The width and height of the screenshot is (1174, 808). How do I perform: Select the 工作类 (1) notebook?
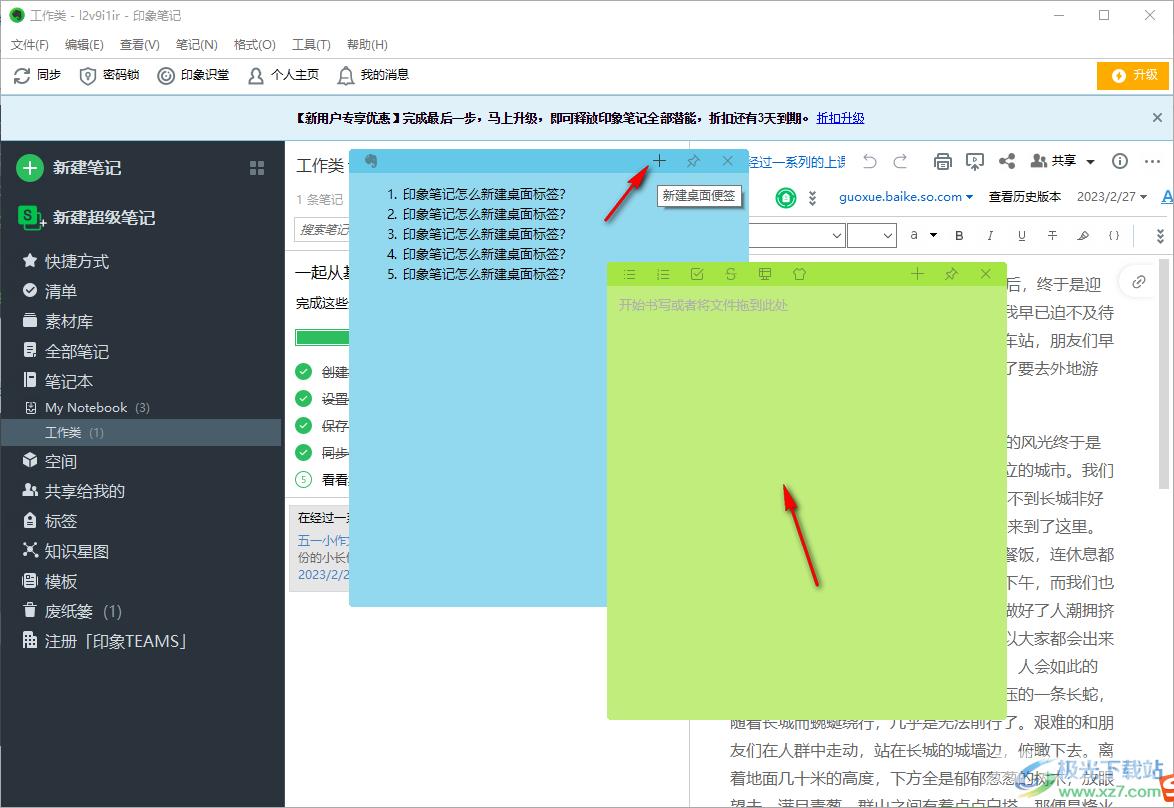(141, 432)
